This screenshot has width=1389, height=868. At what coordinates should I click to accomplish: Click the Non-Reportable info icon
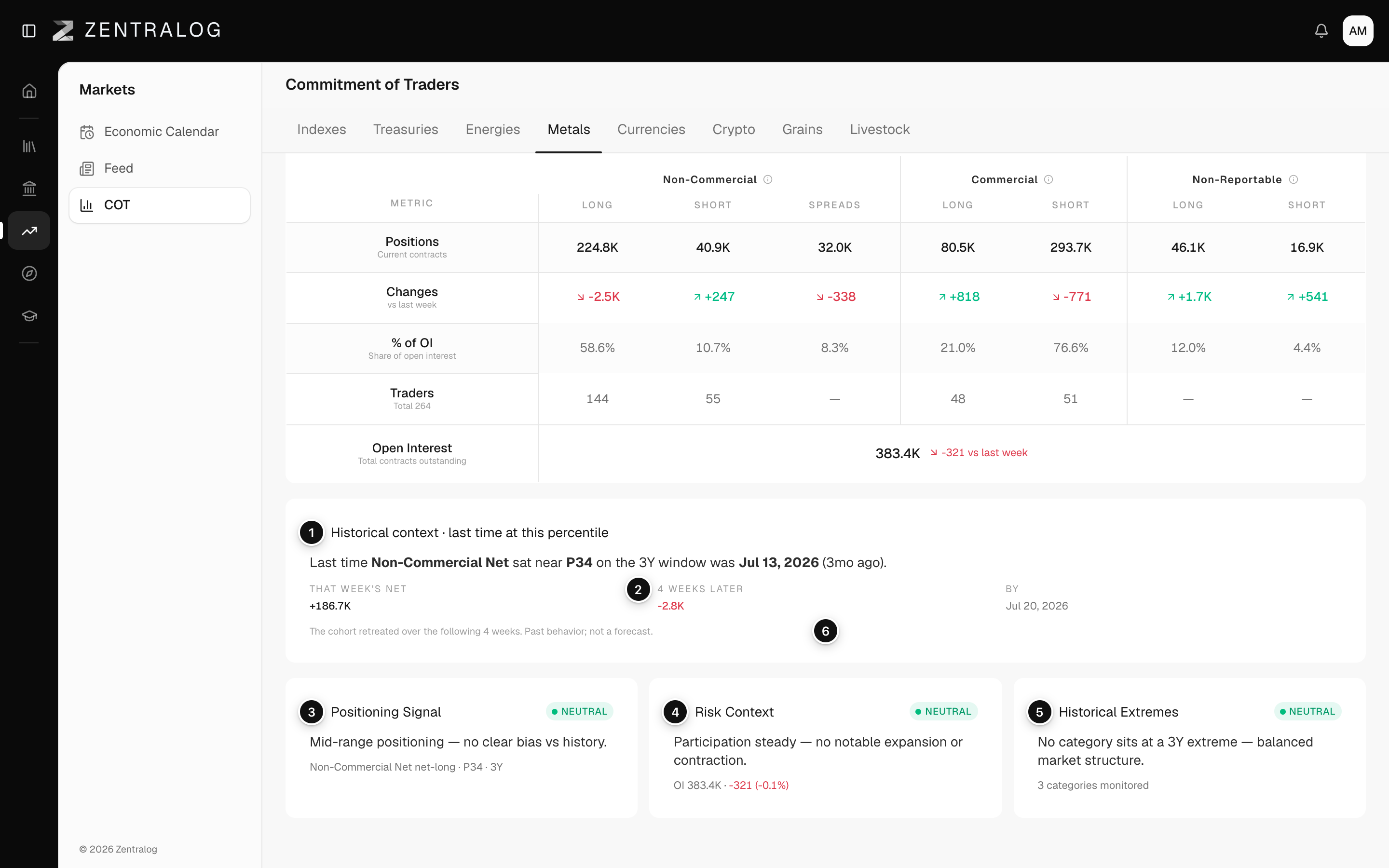click(1293, 180)
